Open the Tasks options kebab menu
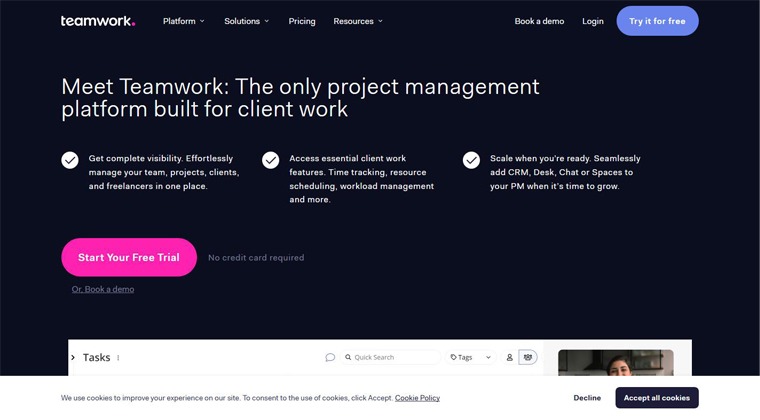 pos(118,358)
